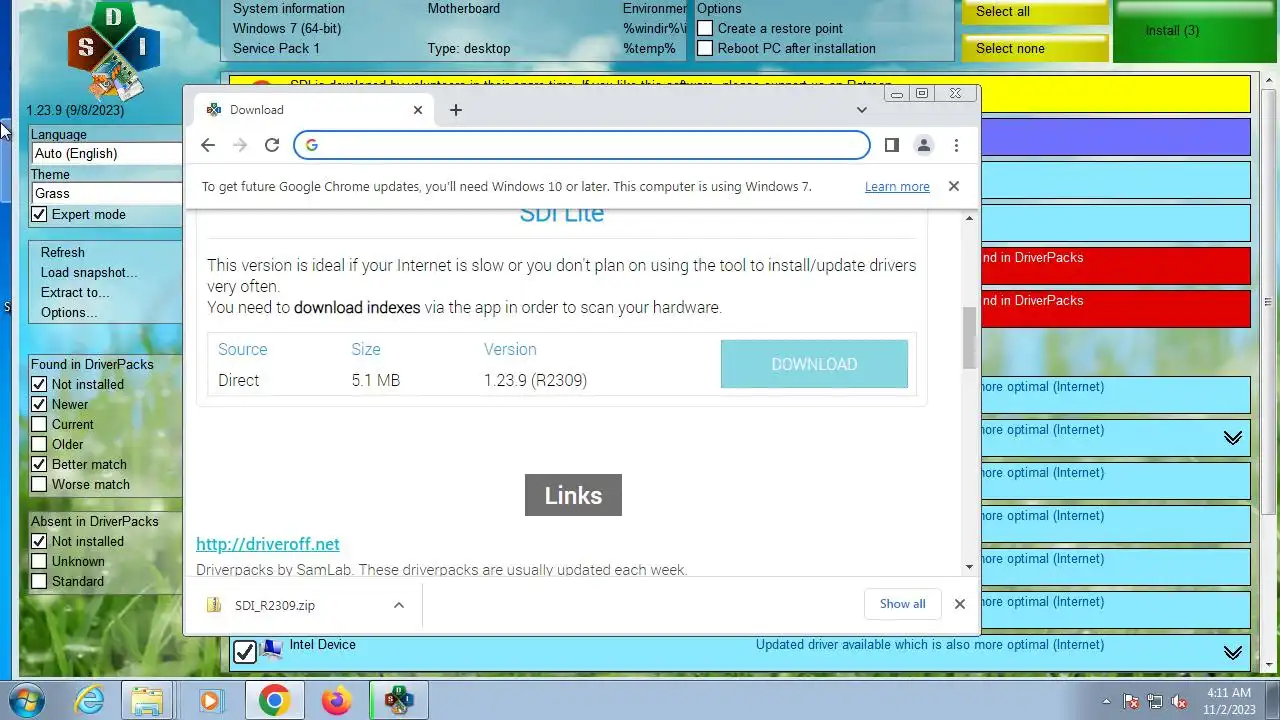Click the Intel Device driver icon
1280x720 pixels.
pos(272,651)
